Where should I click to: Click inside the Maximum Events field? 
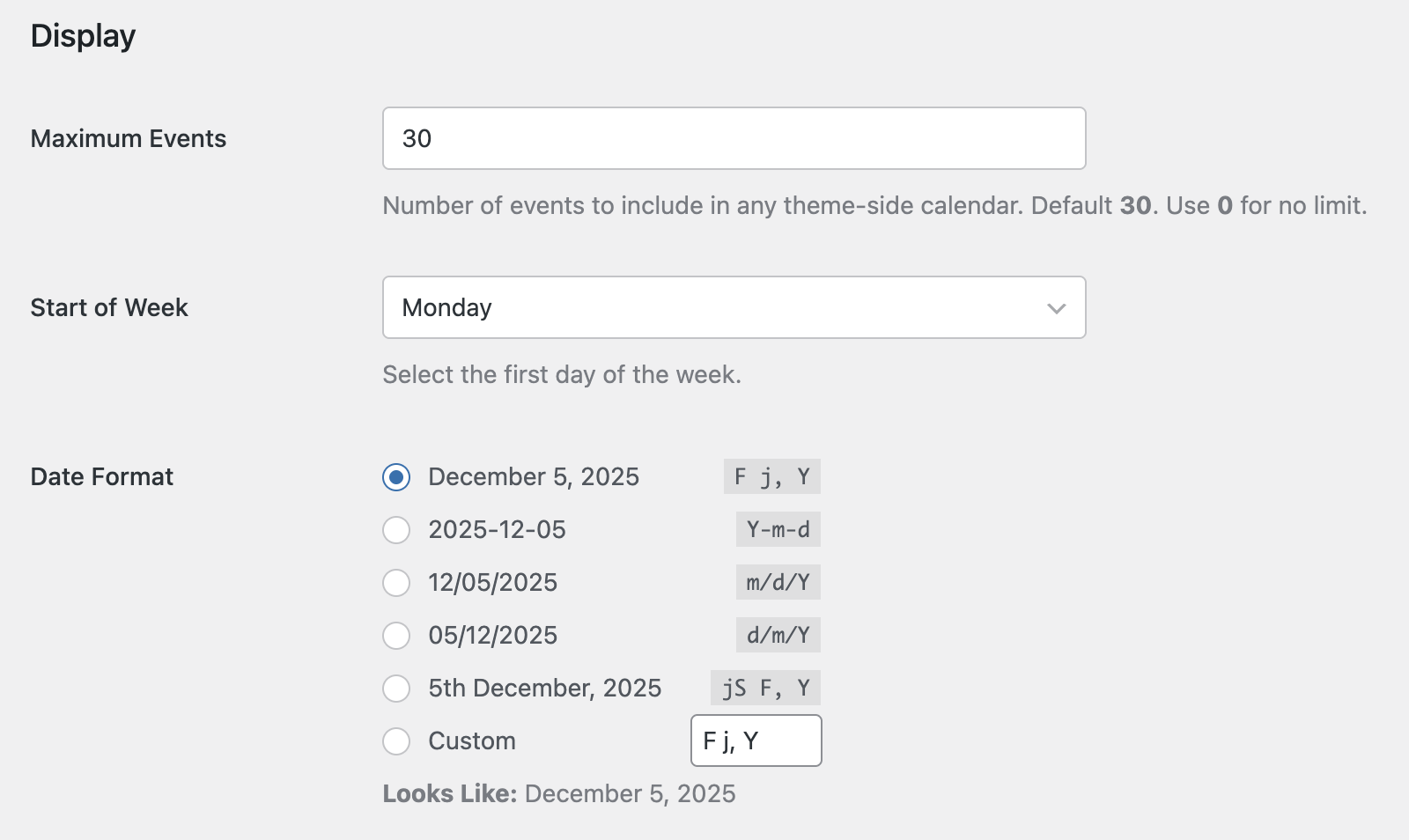click(x=734, y=138)
